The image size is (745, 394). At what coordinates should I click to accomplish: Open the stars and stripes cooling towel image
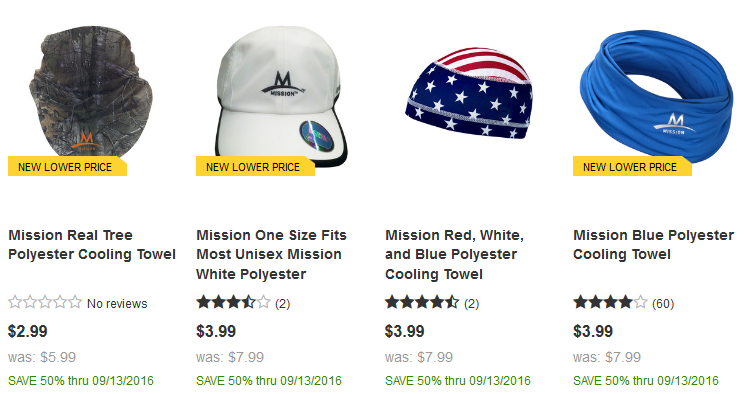click(468, 93)
